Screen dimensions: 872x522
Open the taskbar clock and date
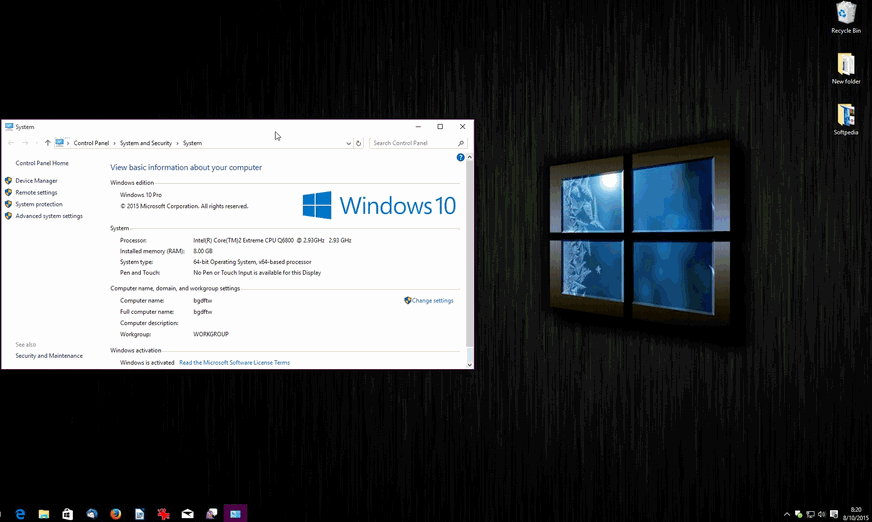855,514
